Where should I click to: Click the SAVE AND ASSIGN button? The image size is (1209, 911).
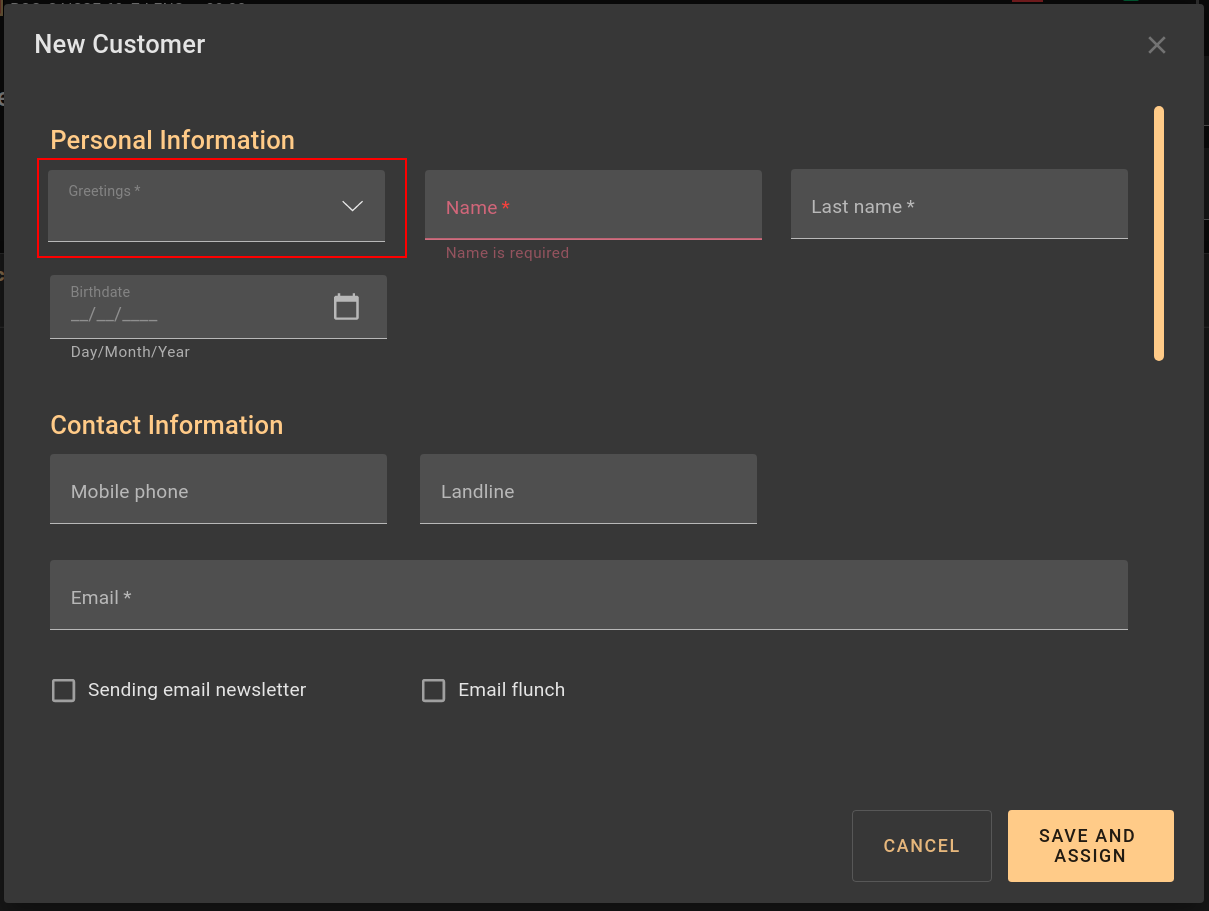click(x=1090, y=846)
